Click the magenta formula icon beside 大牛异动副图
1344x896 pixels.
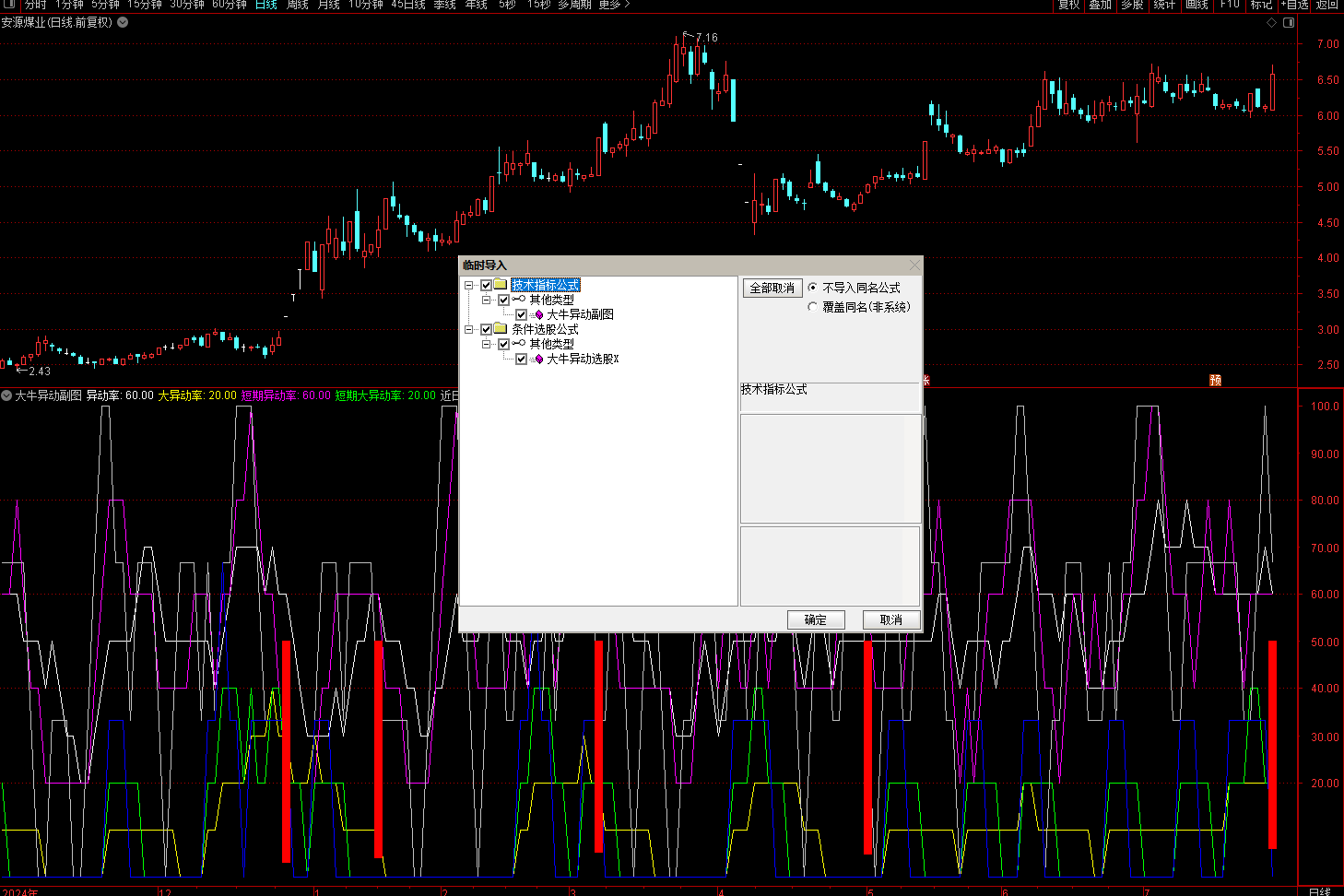(538, 315)
